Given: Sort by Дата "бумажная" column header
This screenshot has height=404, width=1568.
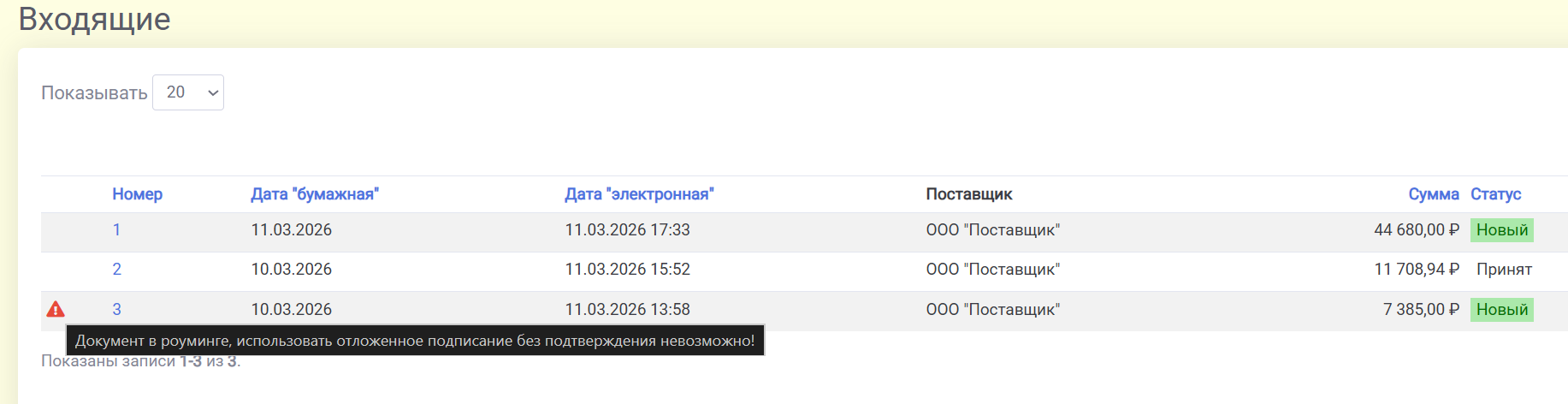Looking at the screenshot, I should (314, 194).
